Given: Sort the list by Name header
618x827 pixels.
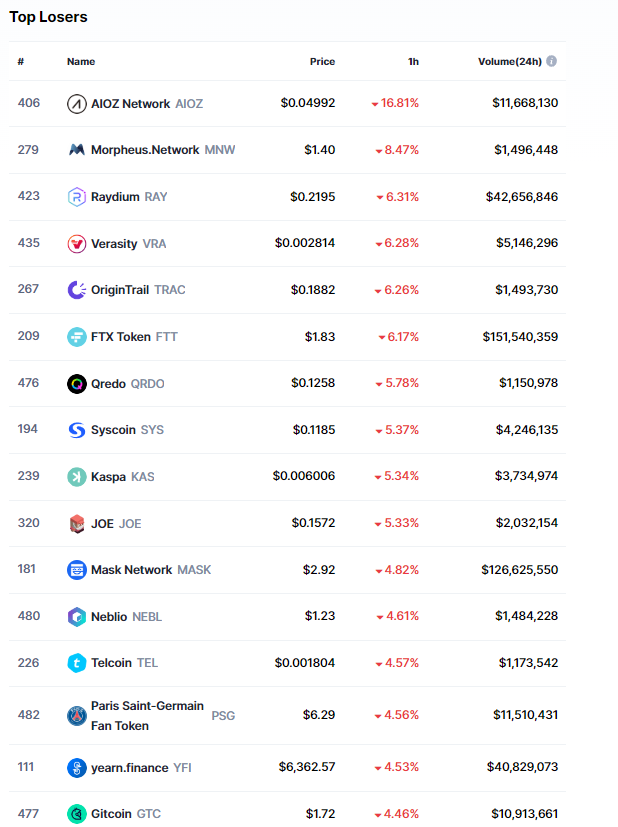Looking at the screenshot, I should 81,61.
